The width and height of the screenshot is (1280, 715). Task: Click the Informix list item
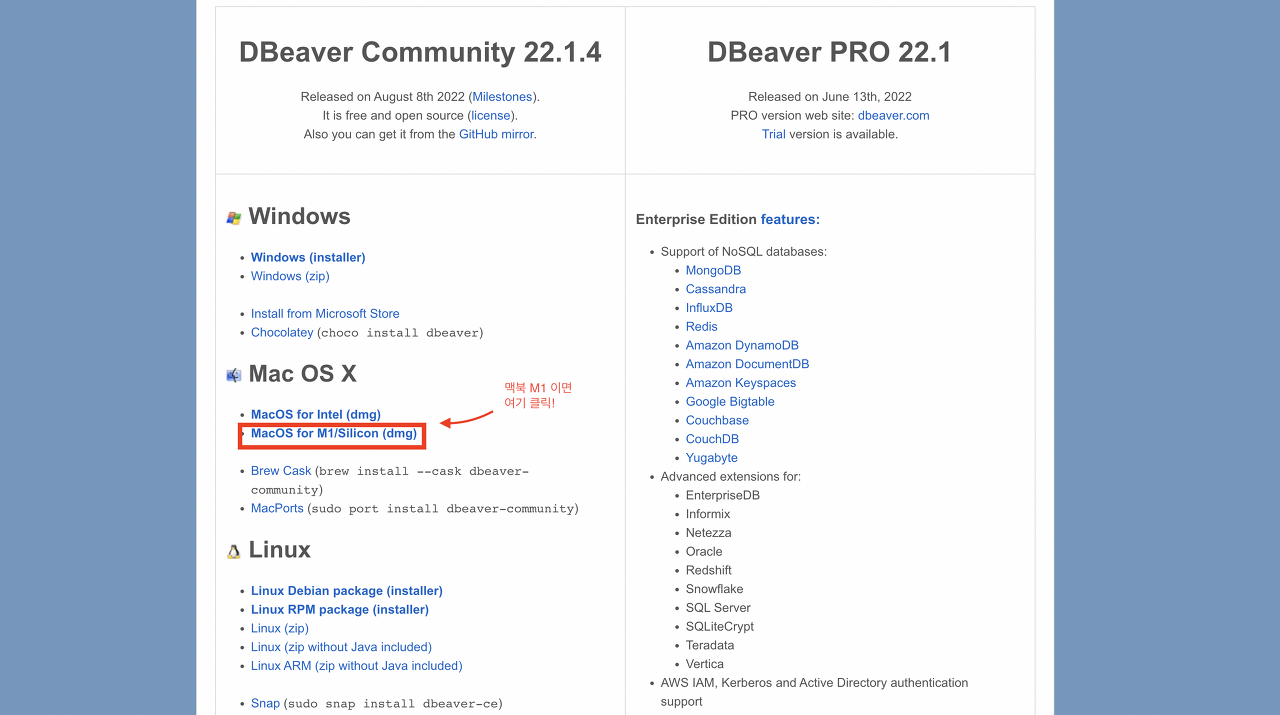coord(708,515)
